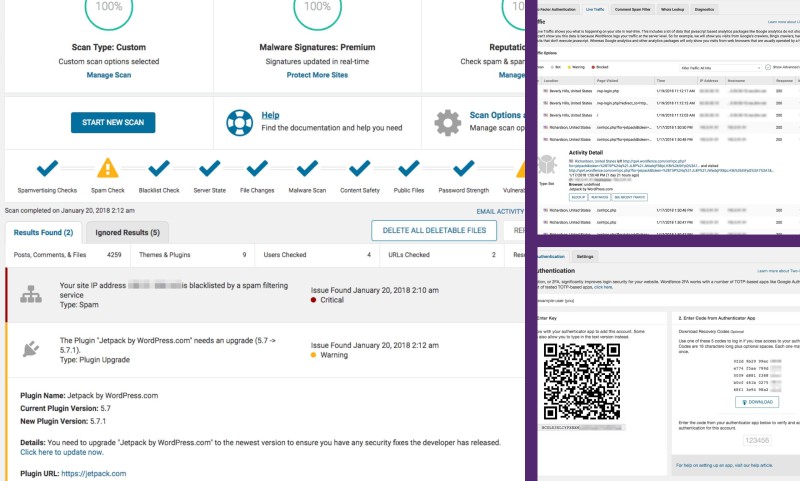
Task: Click the Spamvertising Checks checkmark icon
Action: (x=47, y=168)
